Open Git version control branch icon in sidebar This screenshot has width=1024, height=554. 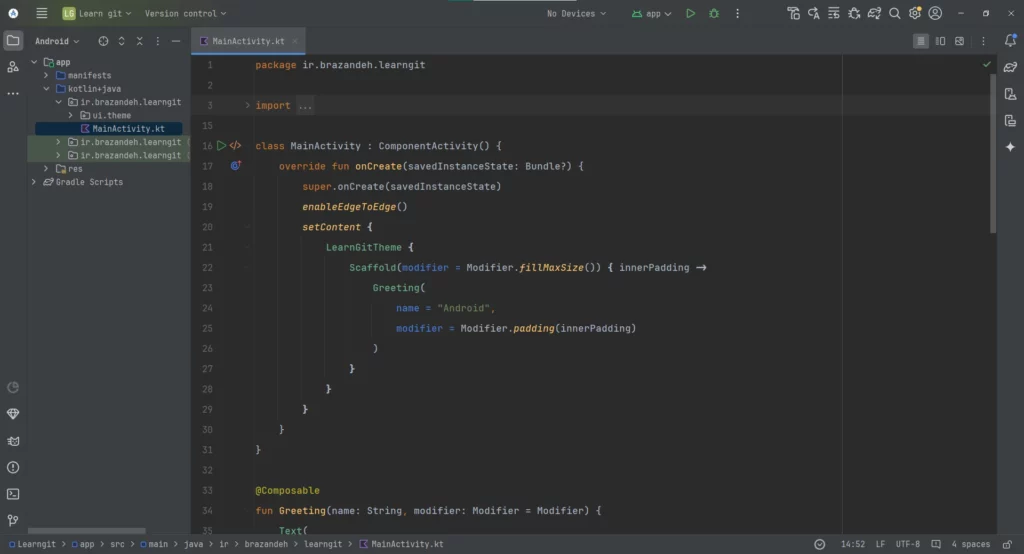tap(13, 521)
